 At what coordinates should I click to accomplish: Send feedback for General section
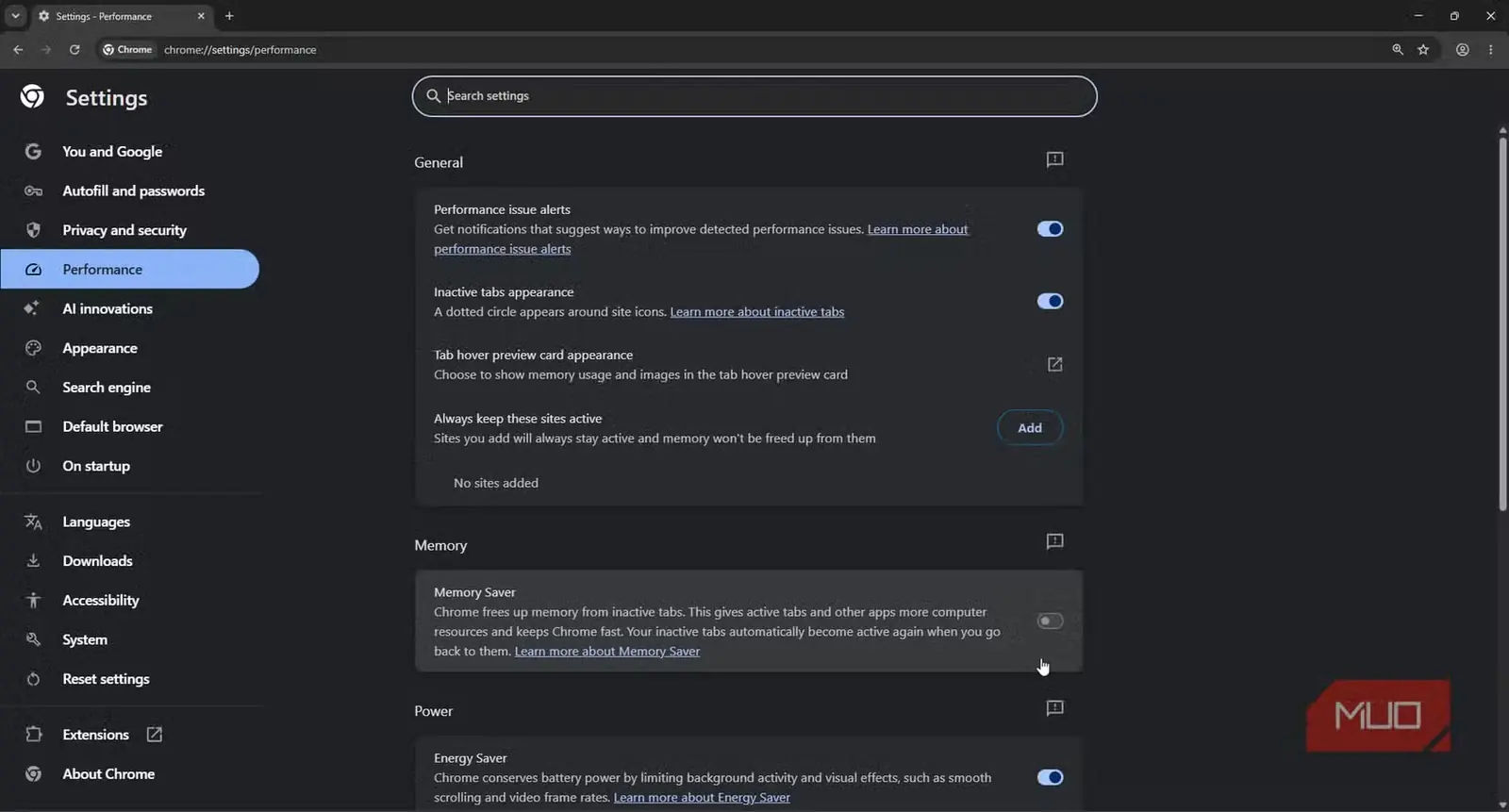point(1055,159)
